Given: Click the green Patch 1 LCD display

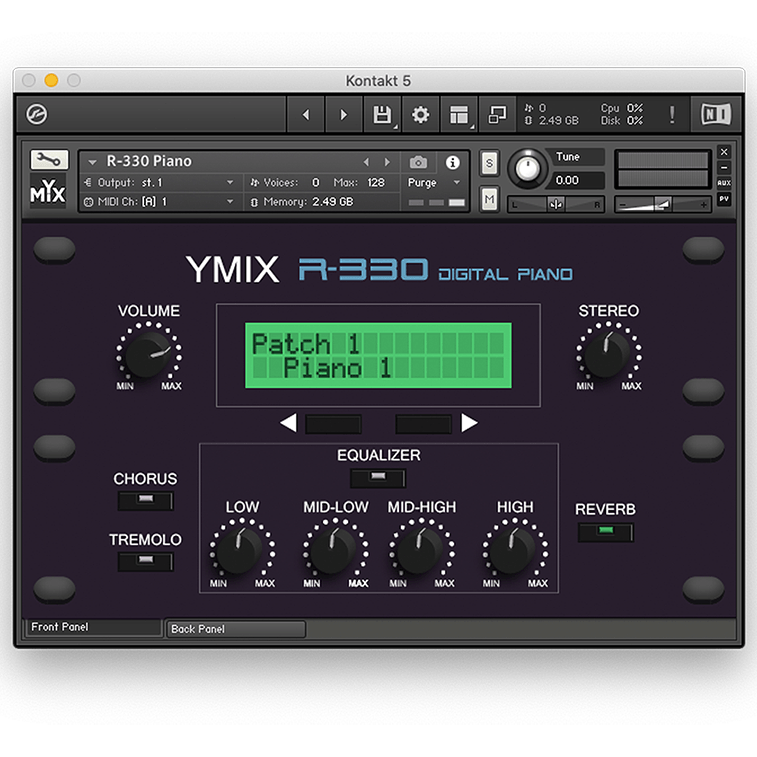Looking at the screenshot, I should (x=378, y=355).
